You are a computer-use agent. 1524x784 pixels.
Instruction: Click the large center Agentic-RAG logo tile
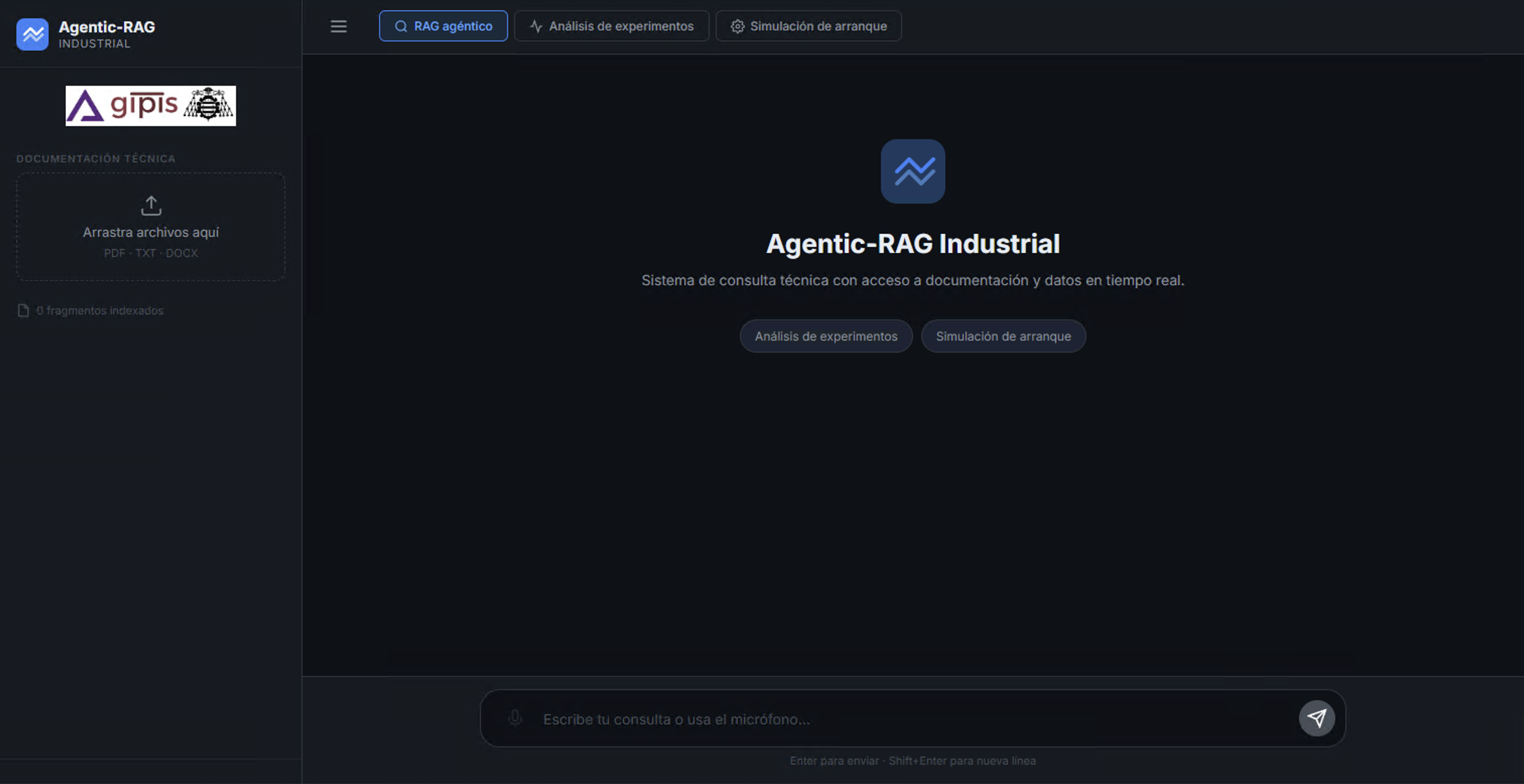(913, 172)
